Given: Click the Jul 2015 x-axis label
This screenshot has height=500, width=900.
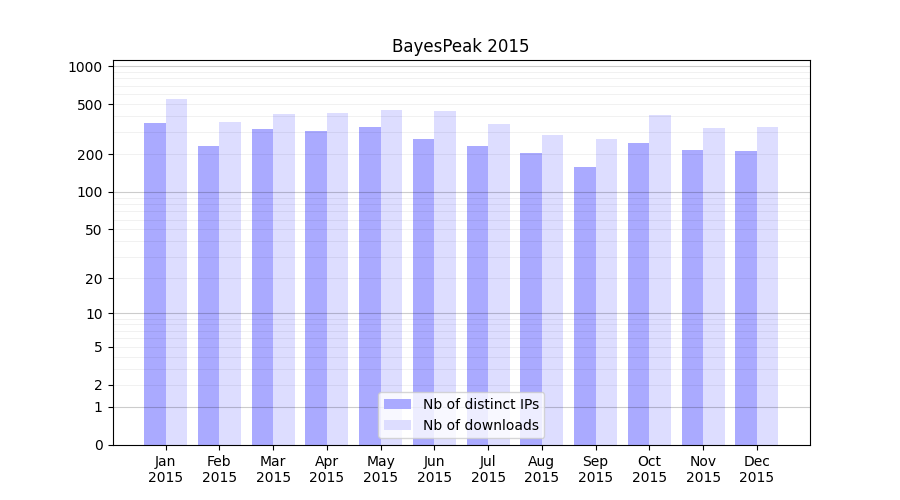Looking at the screenshot, I should [488, 469].
